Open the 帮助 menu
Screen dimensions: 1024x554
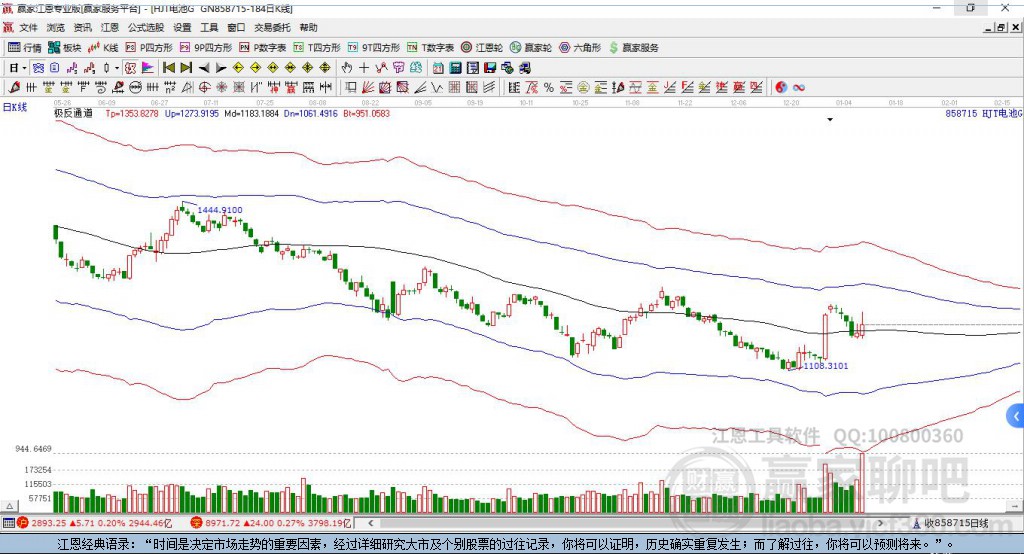pos(308,27)
